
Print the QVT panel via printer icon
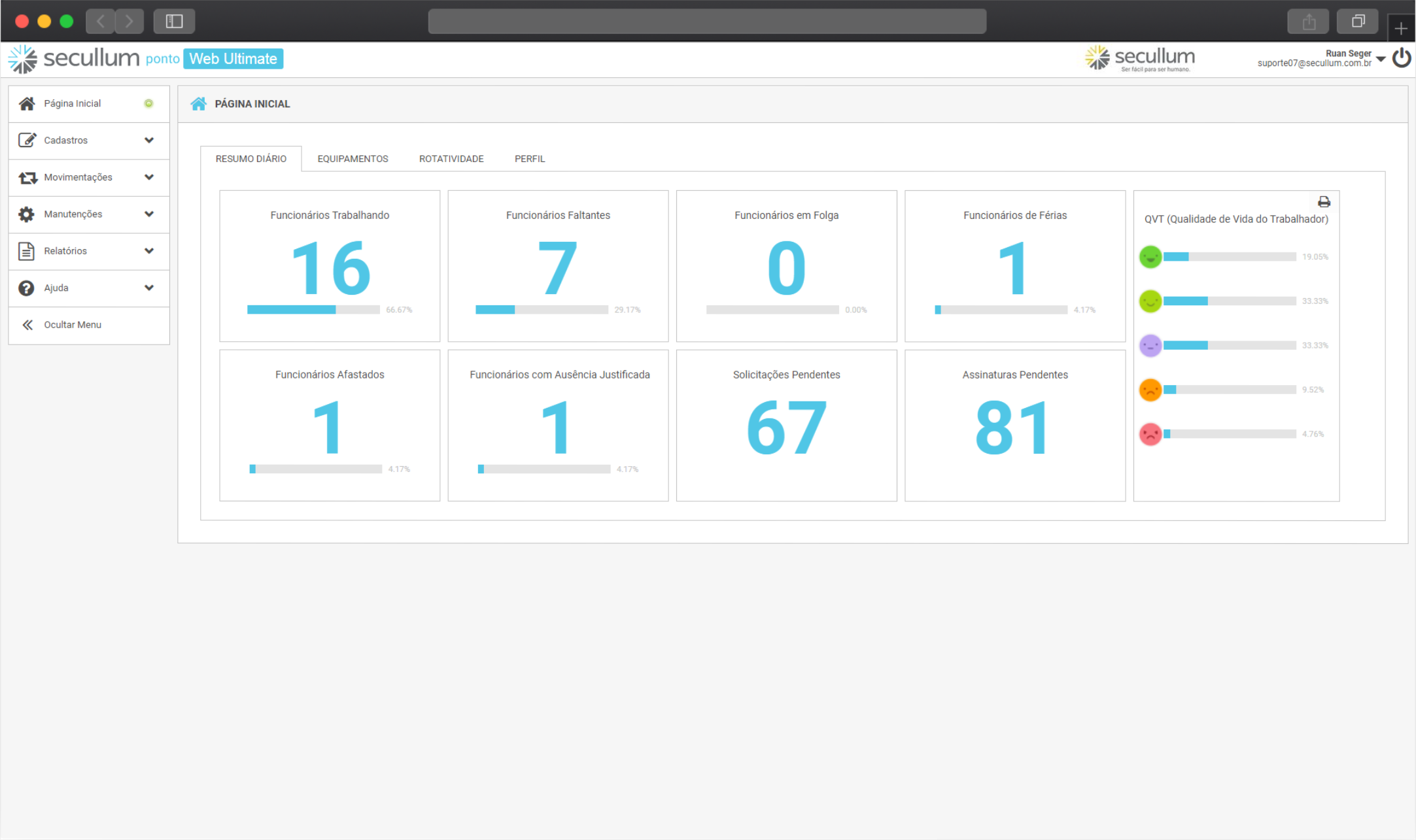(1324, 202)
